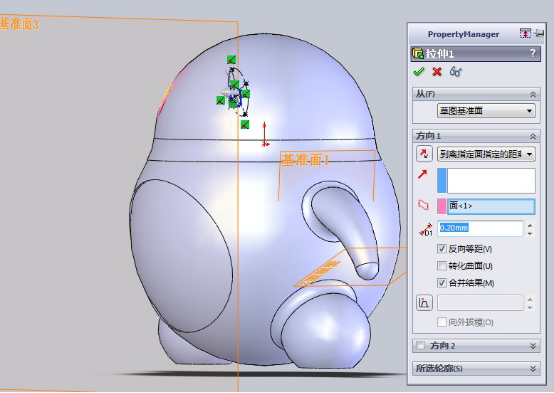Uncheck 反向等距(V) checkbox
This screenshot has height=393, width=554.
(x=442, y=249)
